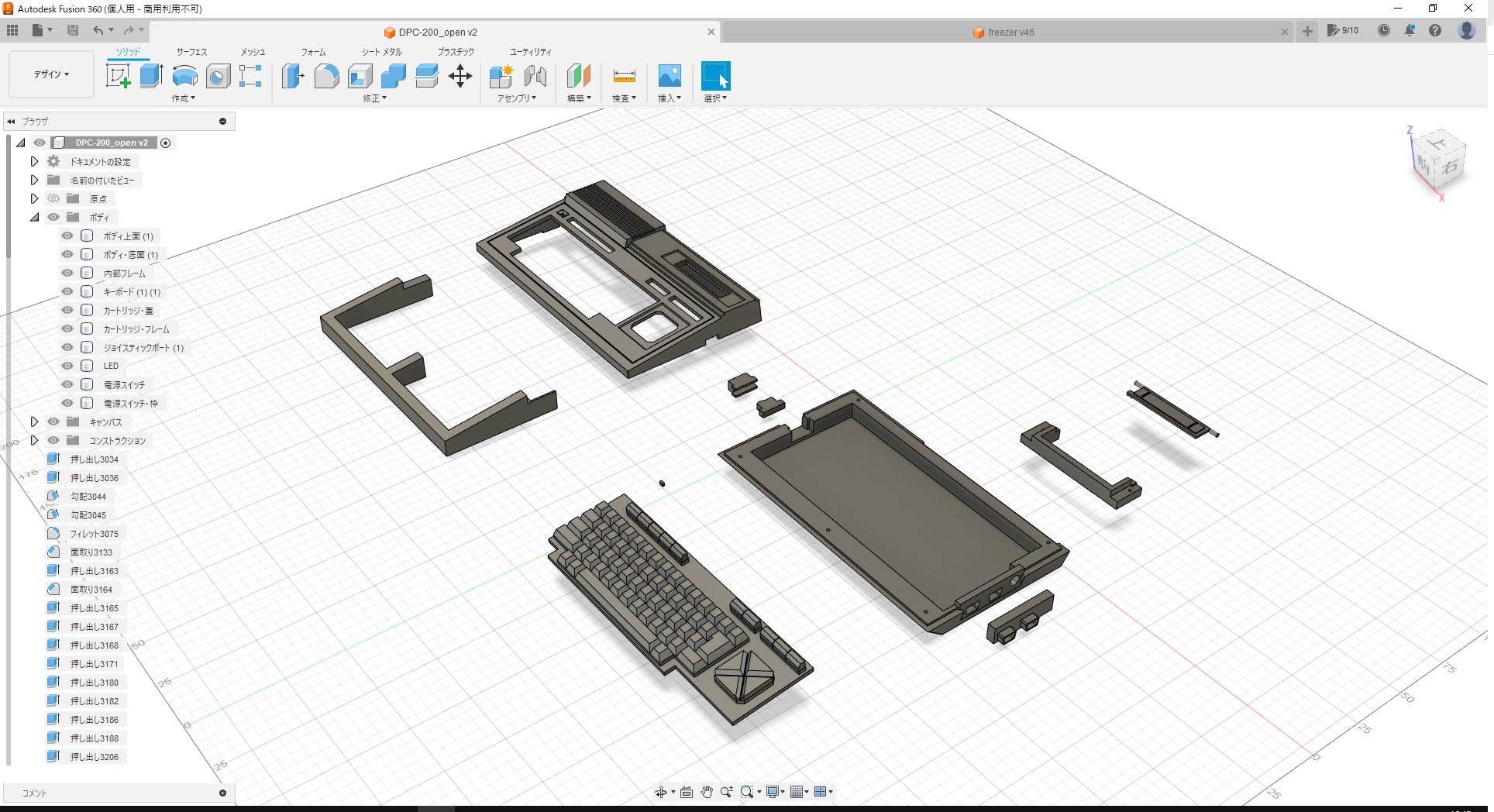This screenshot has width=1494, height=812.
Task: Show the 原点 folder visibility
Action: pos(53,198)
